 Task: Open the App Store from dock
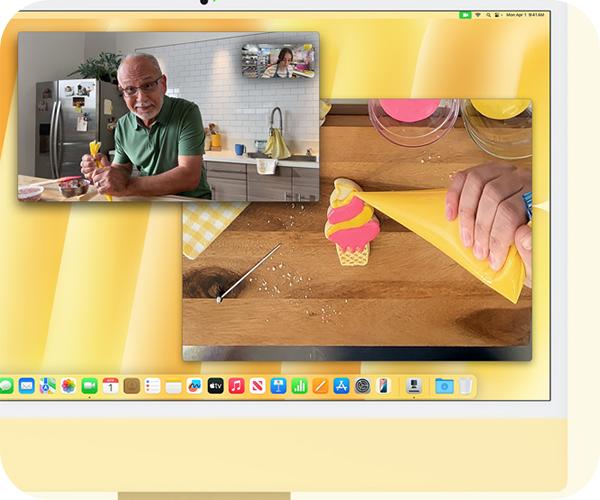point(341,386)
